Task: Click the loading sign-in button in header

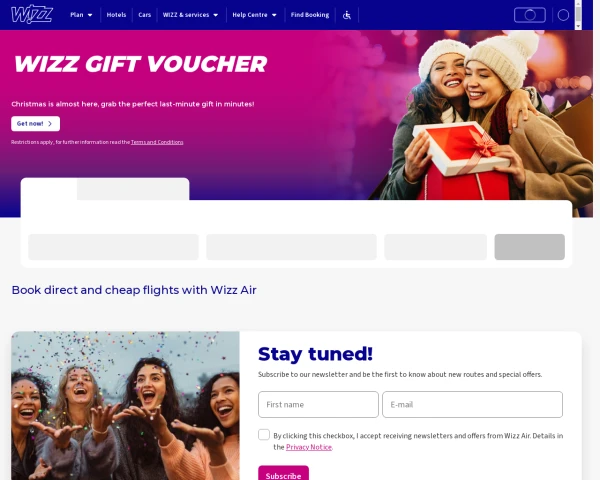Action: (530, 15)
